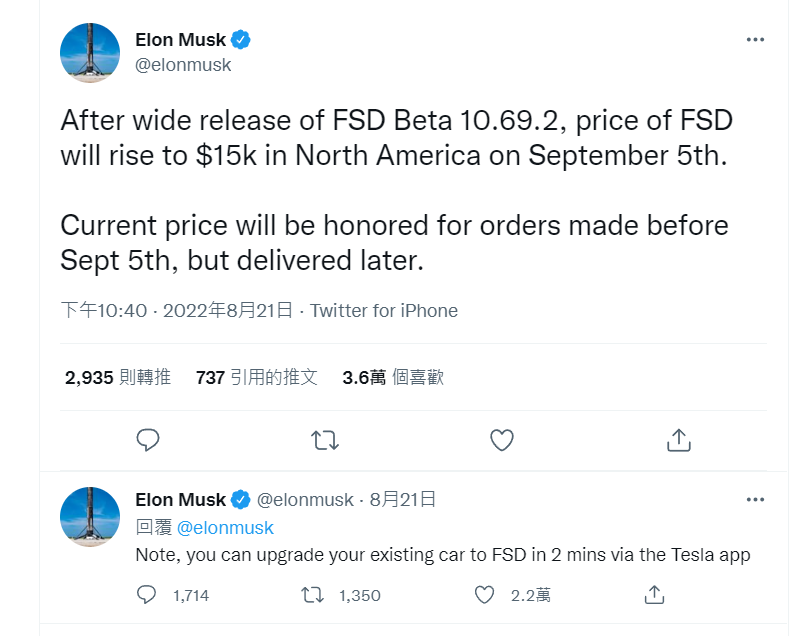The height and width of the screenshot is (636, 797).
Task: Share the main tweet via the upload icon
Action: click(679, 440)
